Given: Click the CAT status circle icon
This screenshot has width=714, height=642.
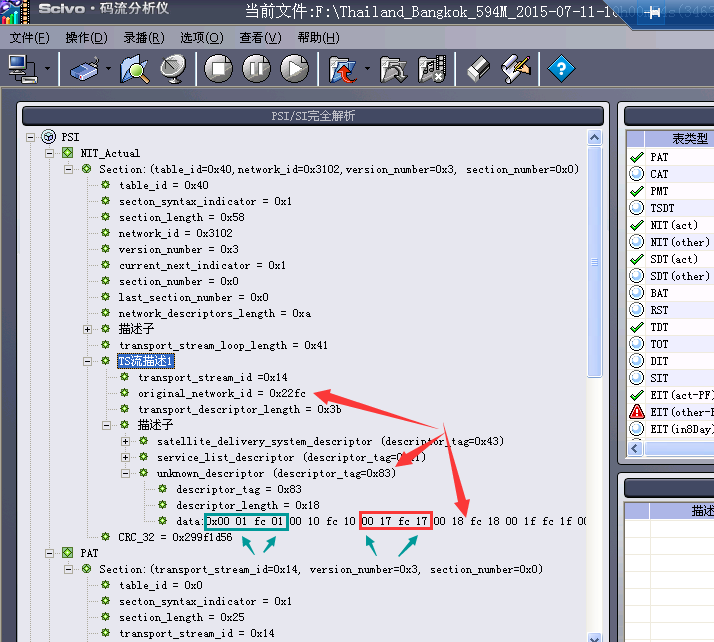Looking at the screenshot, I should tap(637, 174).
